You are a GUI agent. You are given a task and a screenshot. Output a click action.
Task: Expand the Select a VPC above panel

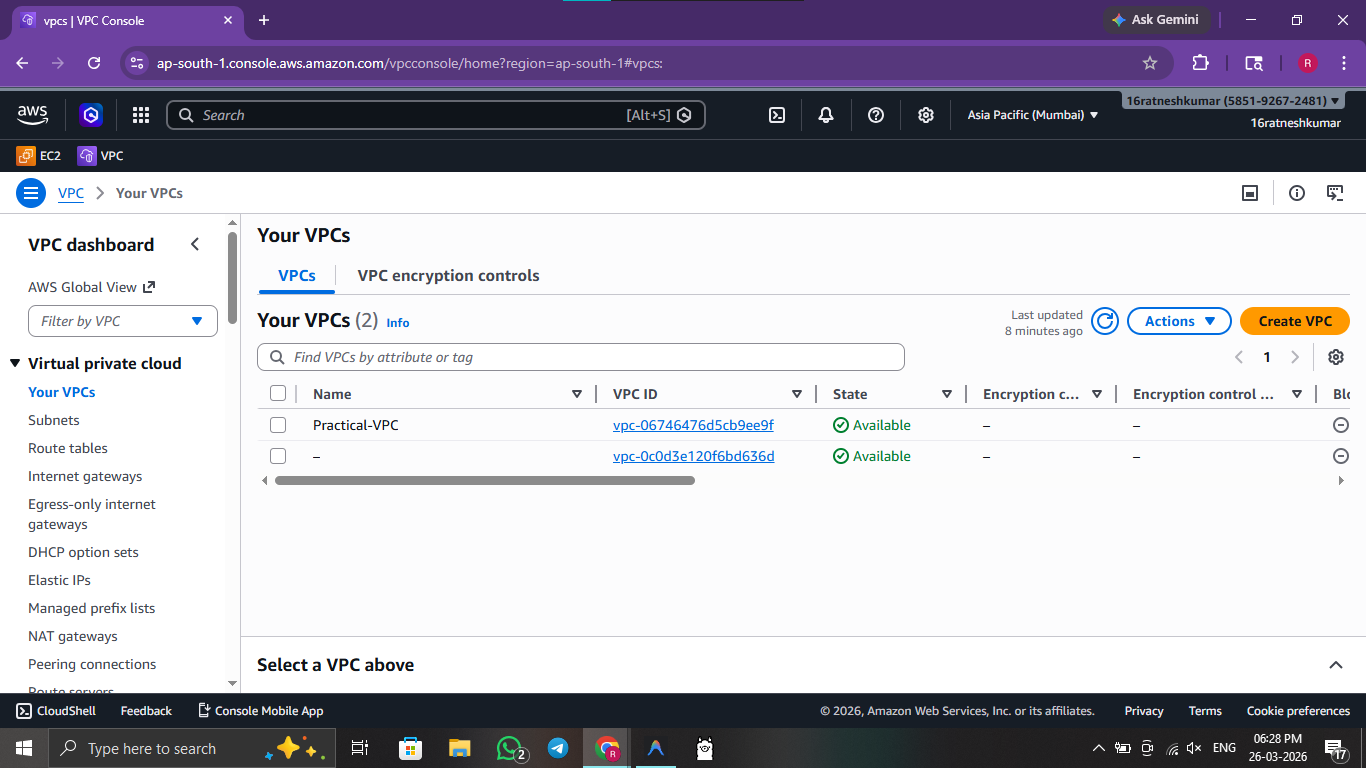coord(1335,665)
